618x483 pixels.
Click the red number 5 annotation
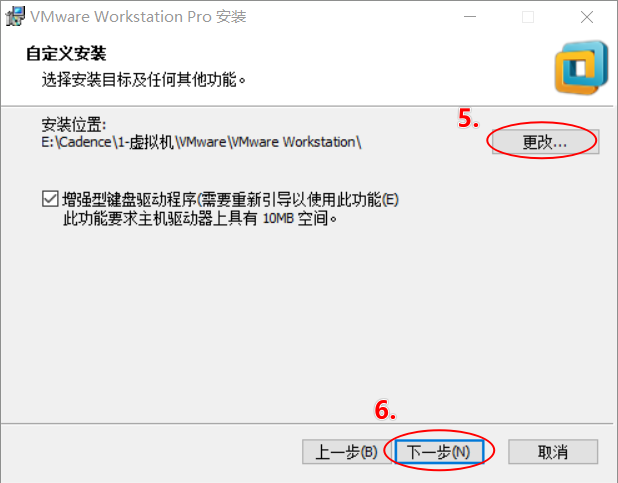pos(468,118)
